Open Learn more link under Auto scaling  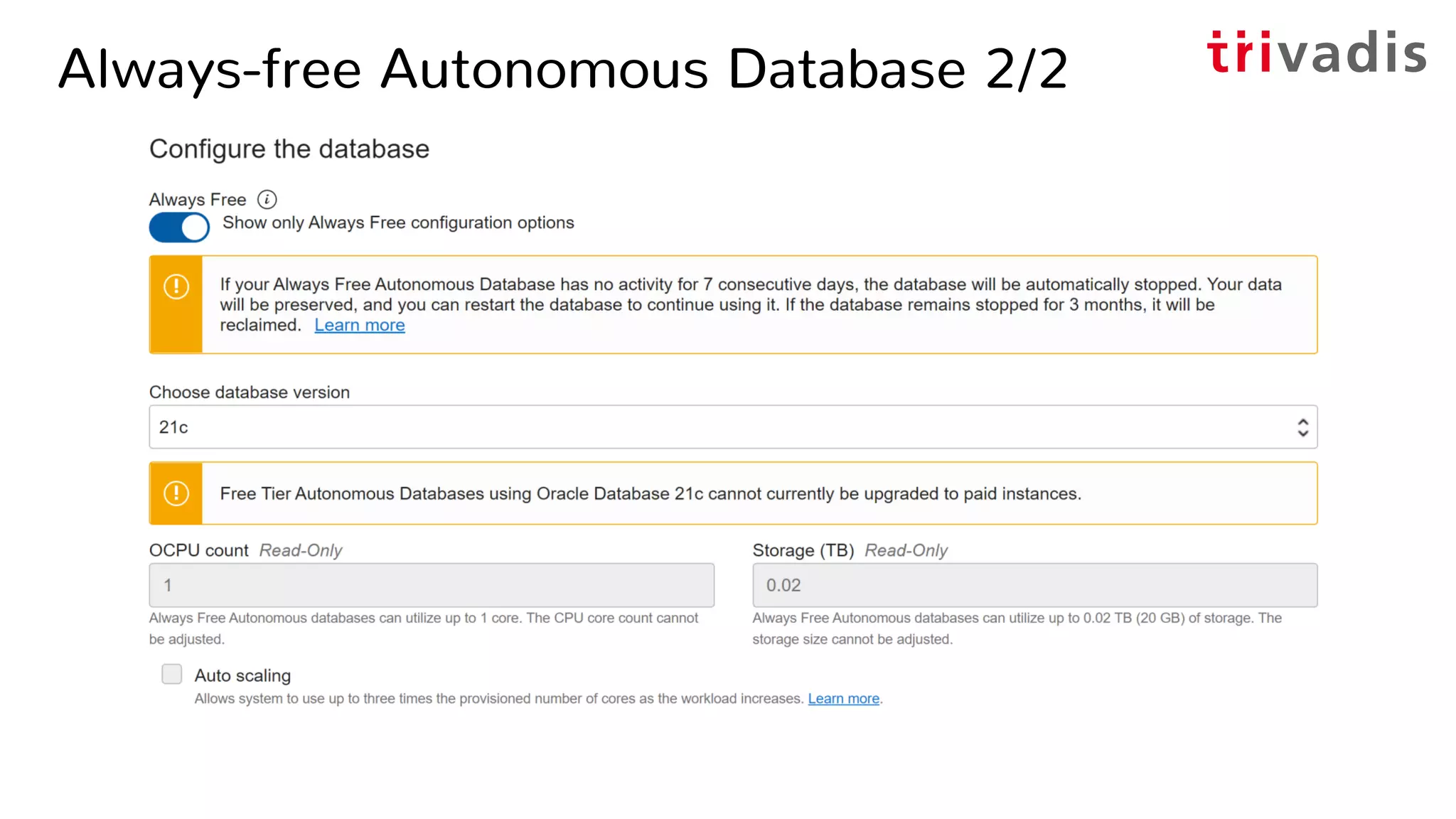click(x=843, y=699)
